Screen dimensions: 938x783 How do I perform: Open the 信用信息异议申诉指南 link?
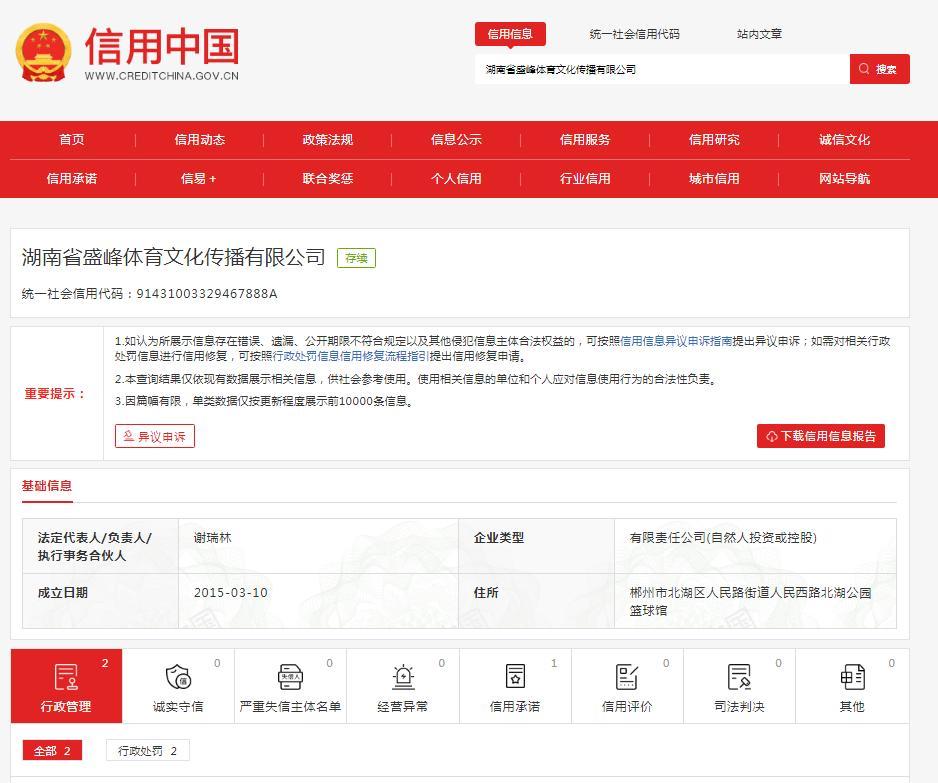(x=676, y=341)
